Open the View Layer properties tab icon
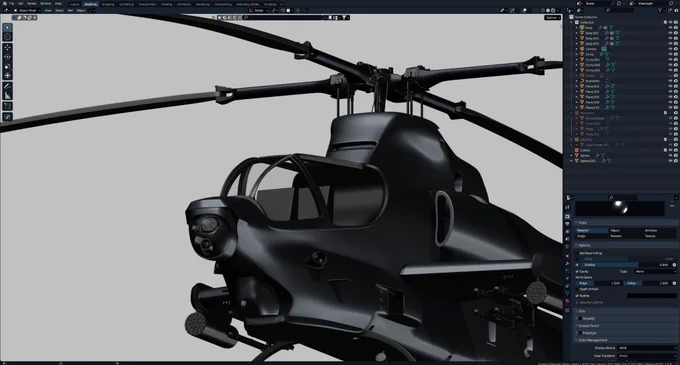680x365 pixels. 567,231
